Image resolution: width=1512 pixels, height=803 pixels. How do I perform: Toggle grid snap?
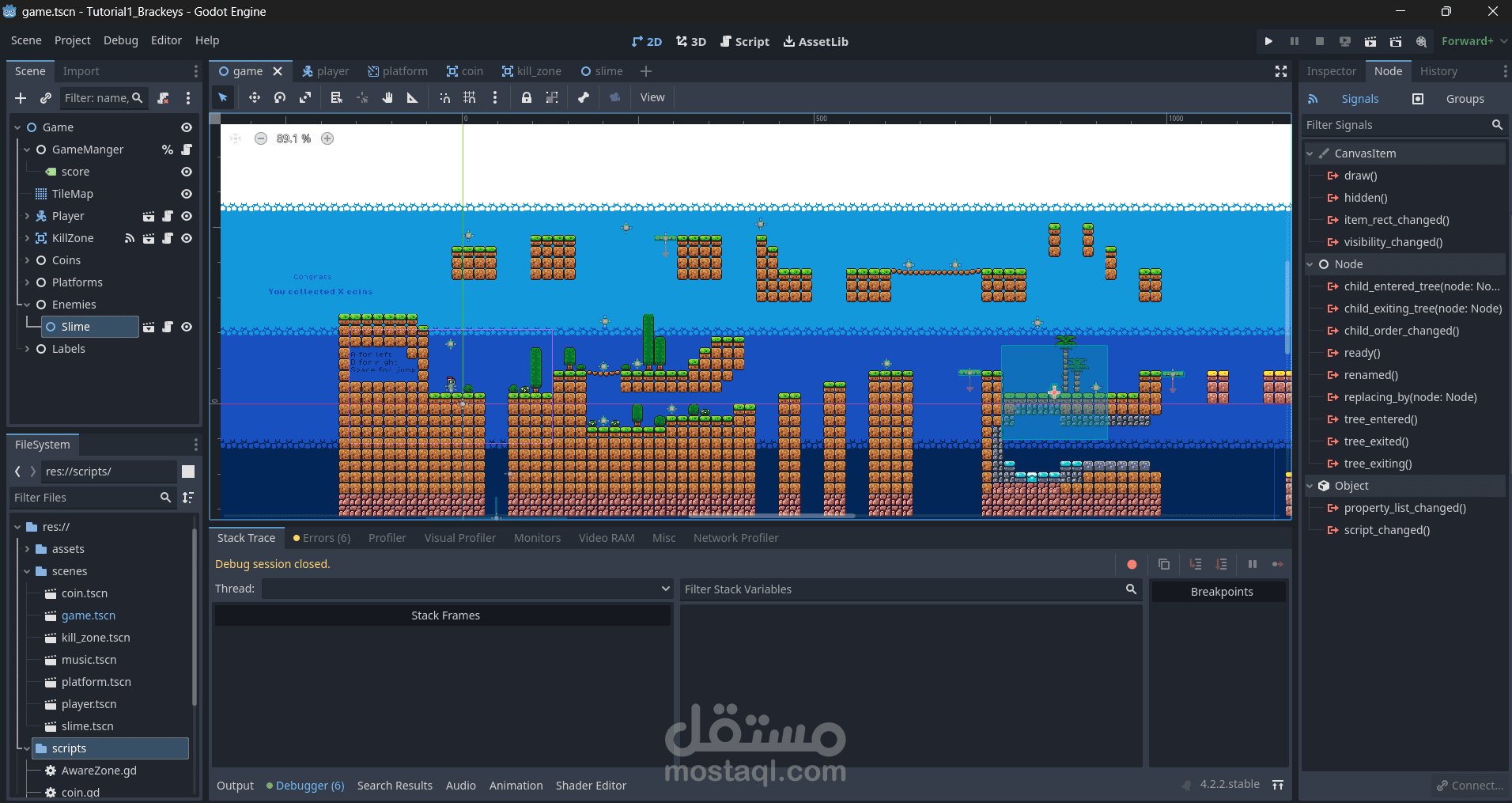[470, 97]
